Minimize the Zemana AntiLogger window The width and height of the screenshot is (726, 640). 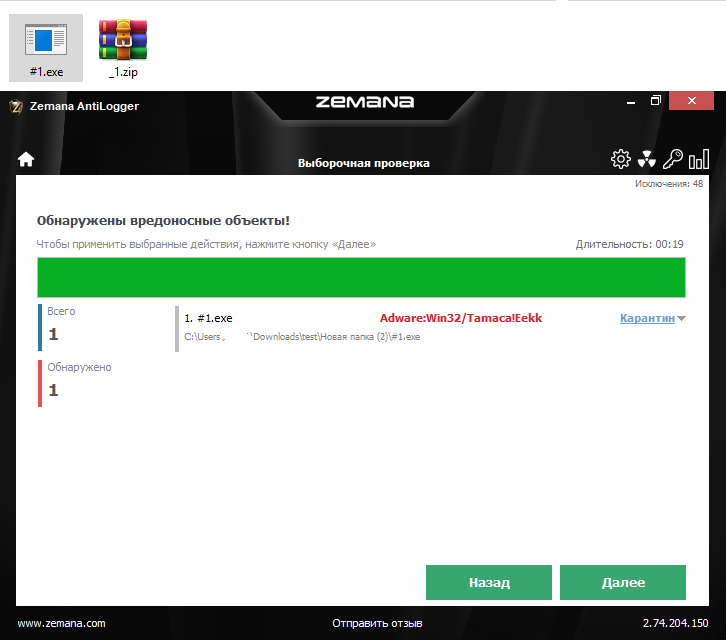coord(631,101)
